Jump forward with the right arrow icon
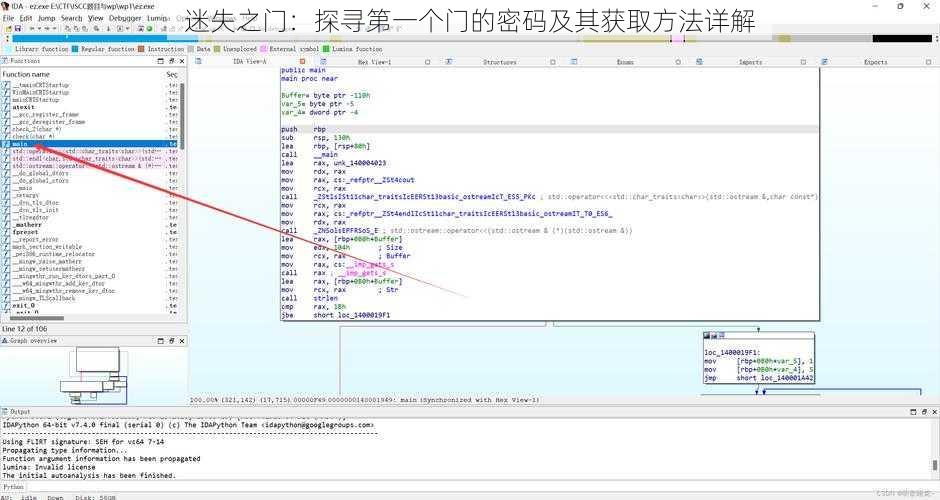Image resolution: width=940 pixels, height=500 pixels. [48, 28]
